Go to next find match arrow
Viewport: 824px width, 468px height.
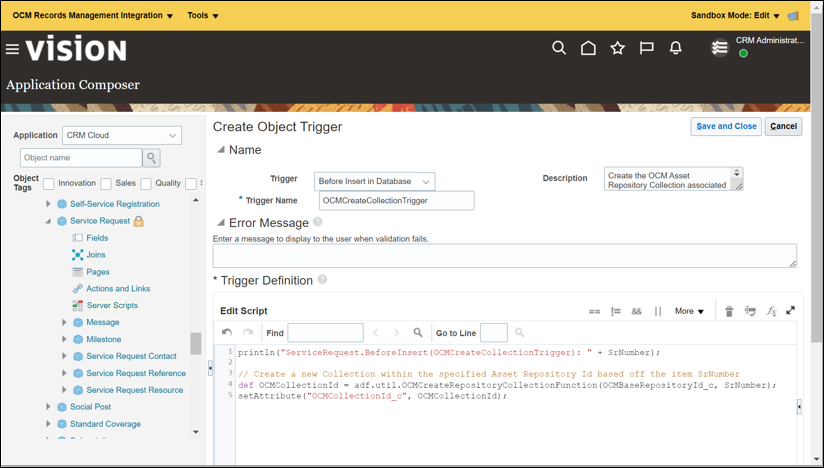[x=396, y=332]
